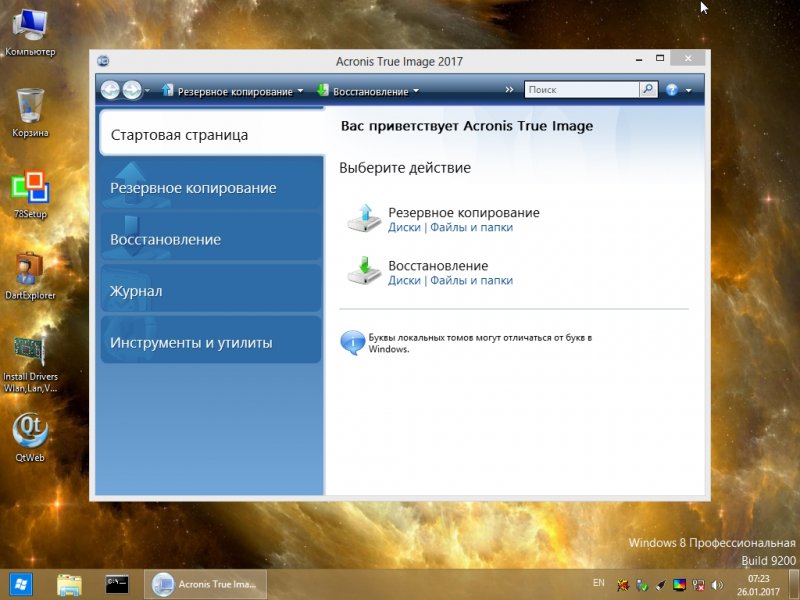Click the toolbar Резервное копирование icon
The image size is (800, 600).
click(167, 90)
